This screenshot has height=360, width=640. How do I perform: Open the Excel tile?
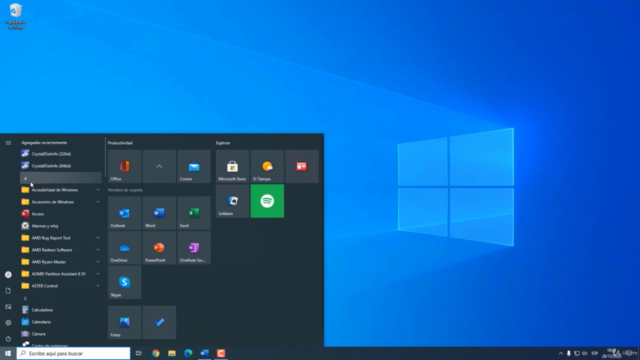(194, 213)
